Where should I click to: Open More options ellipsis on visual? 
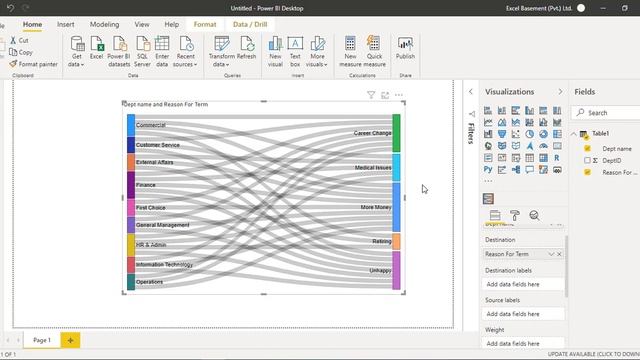pyautogui.click(x=399, y=95)
